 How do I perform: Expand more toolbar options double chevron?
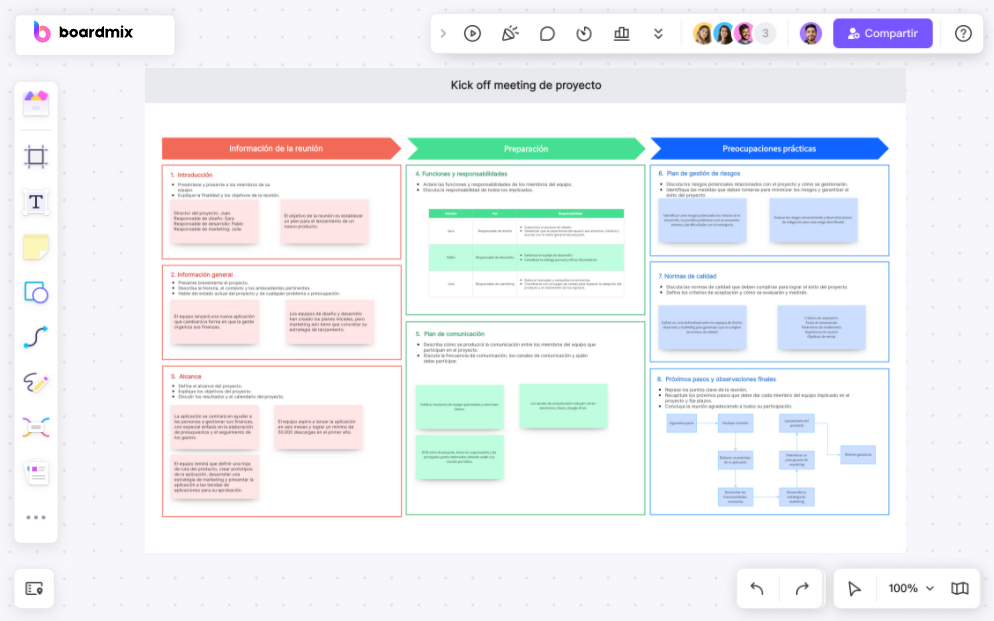pyautogui.click(x=659, y=34)
